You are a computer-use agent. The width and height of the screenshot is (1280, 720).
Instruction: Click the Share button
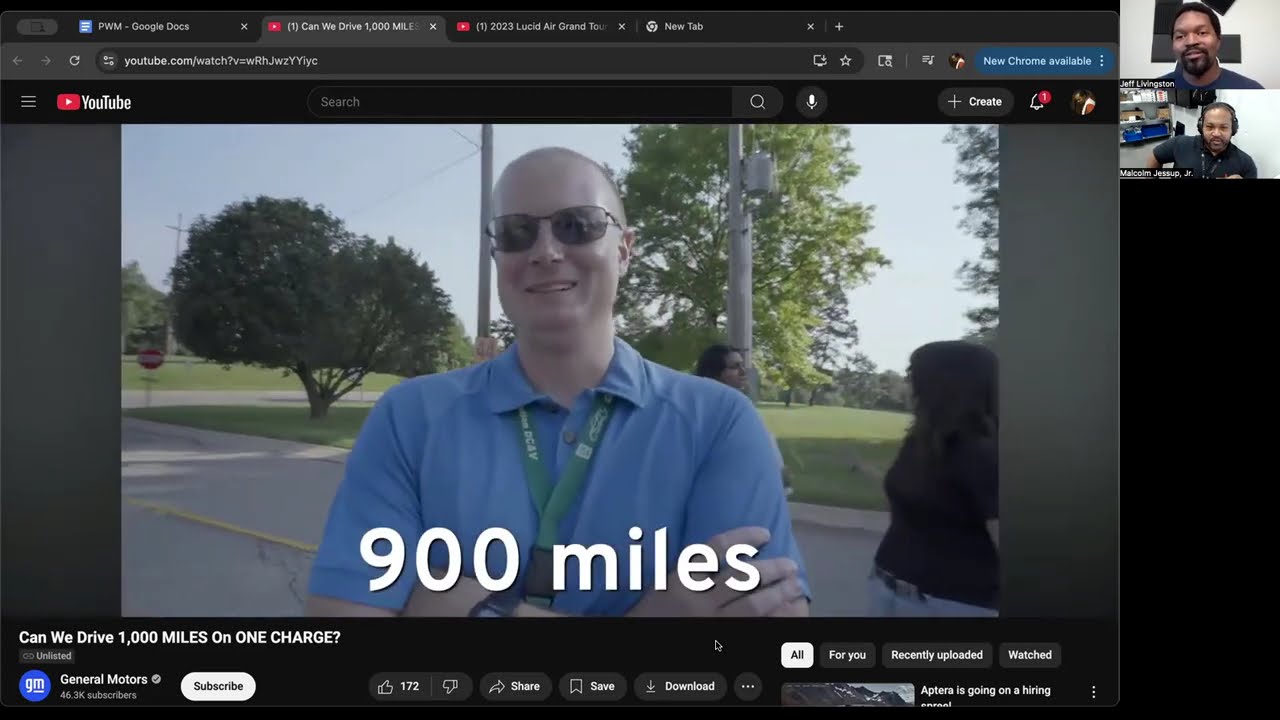pyautogui.click(x=514, y=686)
